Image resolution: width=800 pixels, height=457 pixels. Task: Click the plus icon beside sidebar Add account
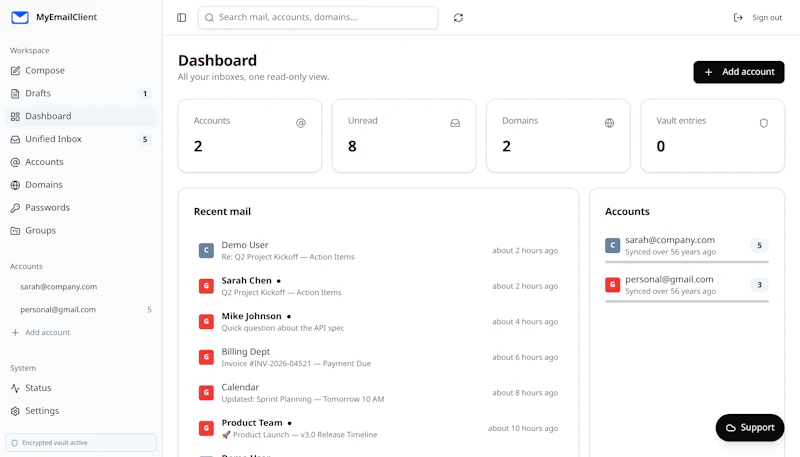tap(15, 333)
